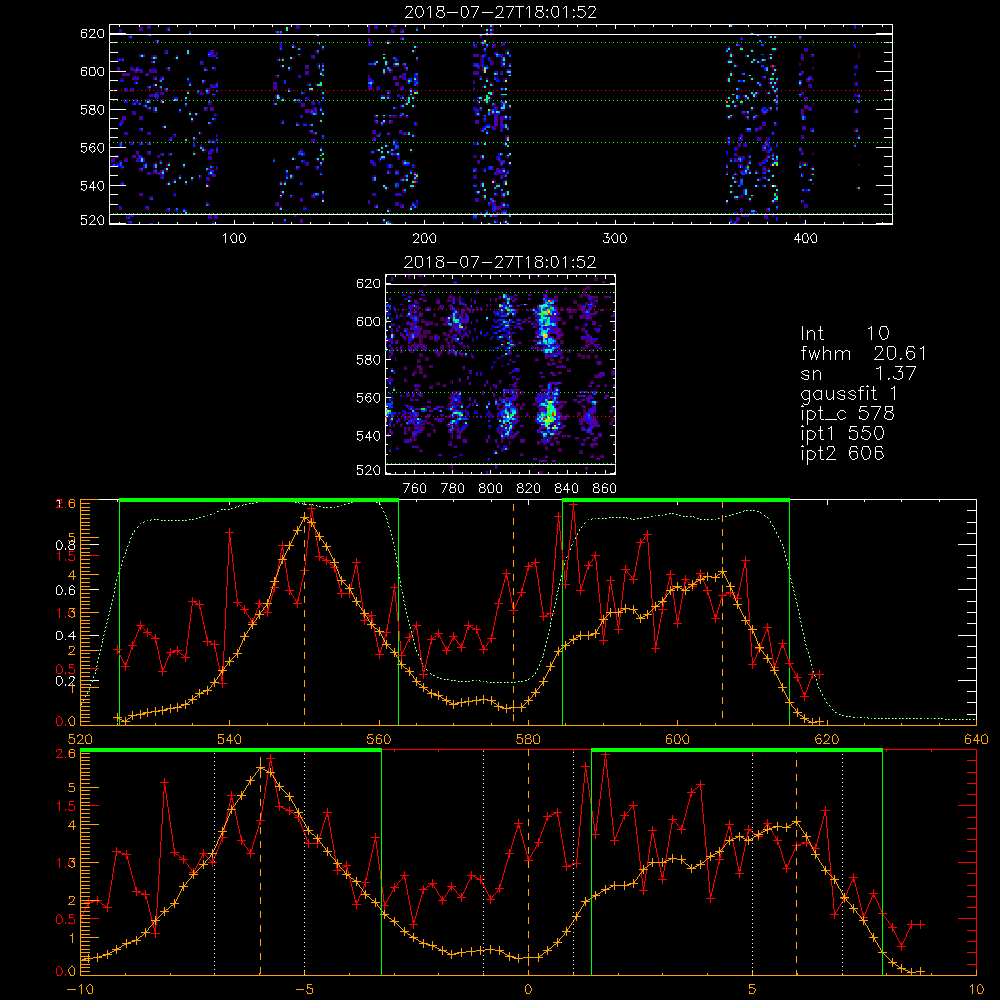Click x-axis label 580 on third plot
Viewport: 1000px width, 1000px height.
tap(528, 739)
